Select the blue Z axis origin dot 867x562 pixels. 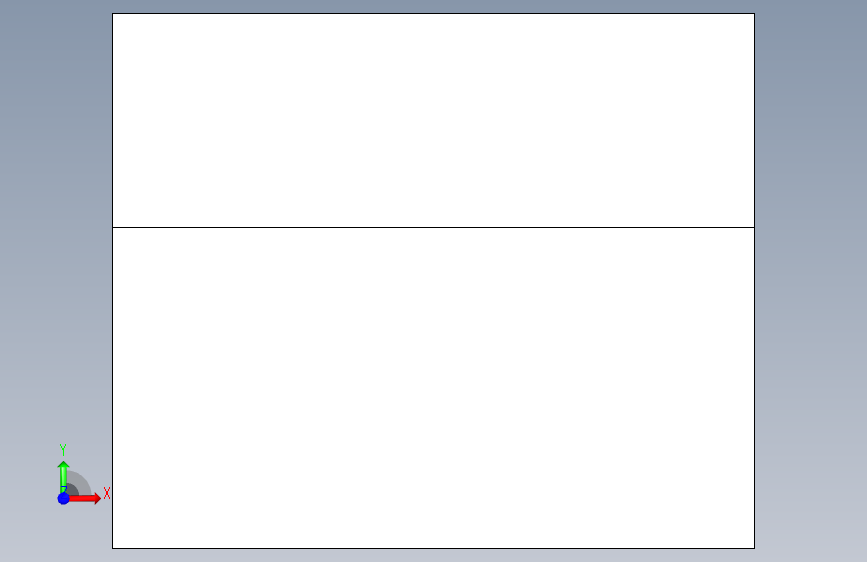tap(64, 498)
